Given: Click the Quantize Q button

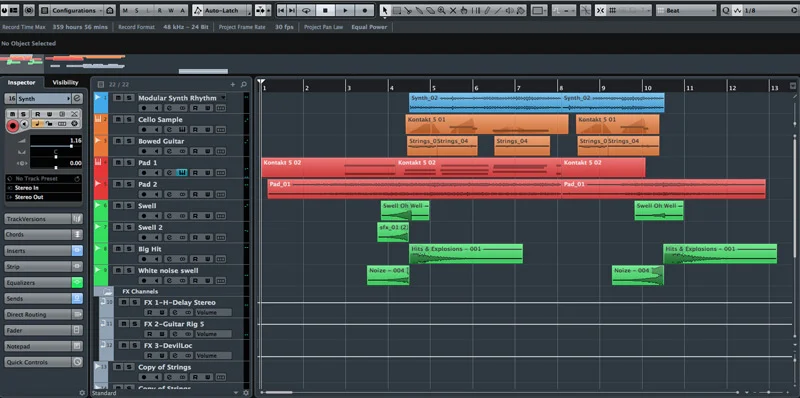Looking at the screenshot, I should 726,10.
